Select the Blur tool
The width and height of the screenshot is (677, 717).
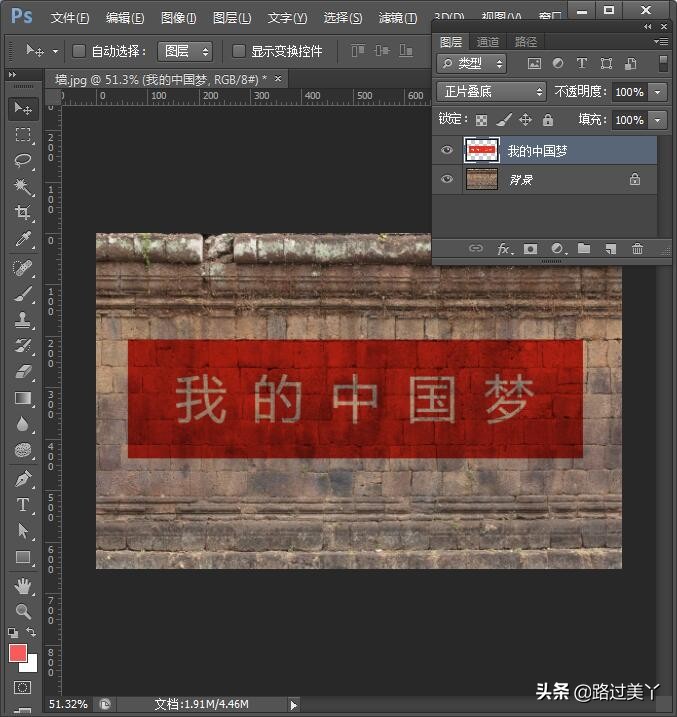pyautogui.click(x=23, y=424)
